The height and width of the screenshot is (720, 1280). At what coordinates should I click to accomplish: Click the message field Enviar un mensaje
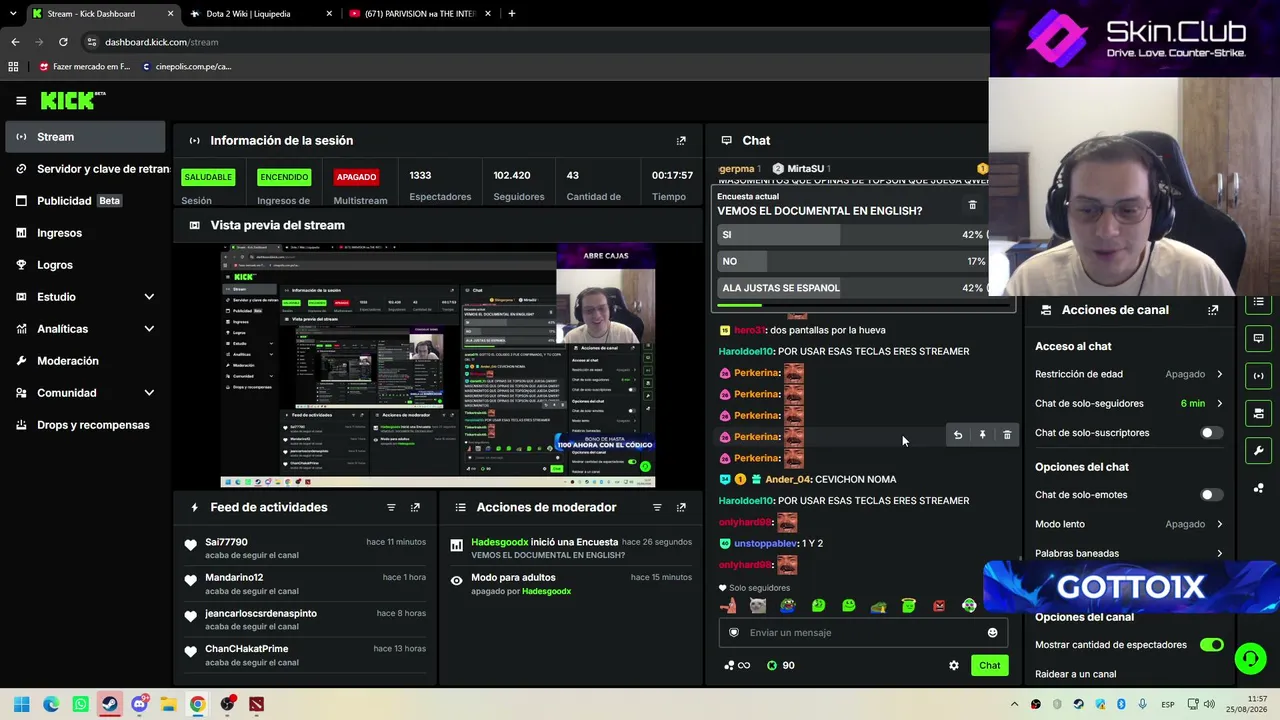862,632
